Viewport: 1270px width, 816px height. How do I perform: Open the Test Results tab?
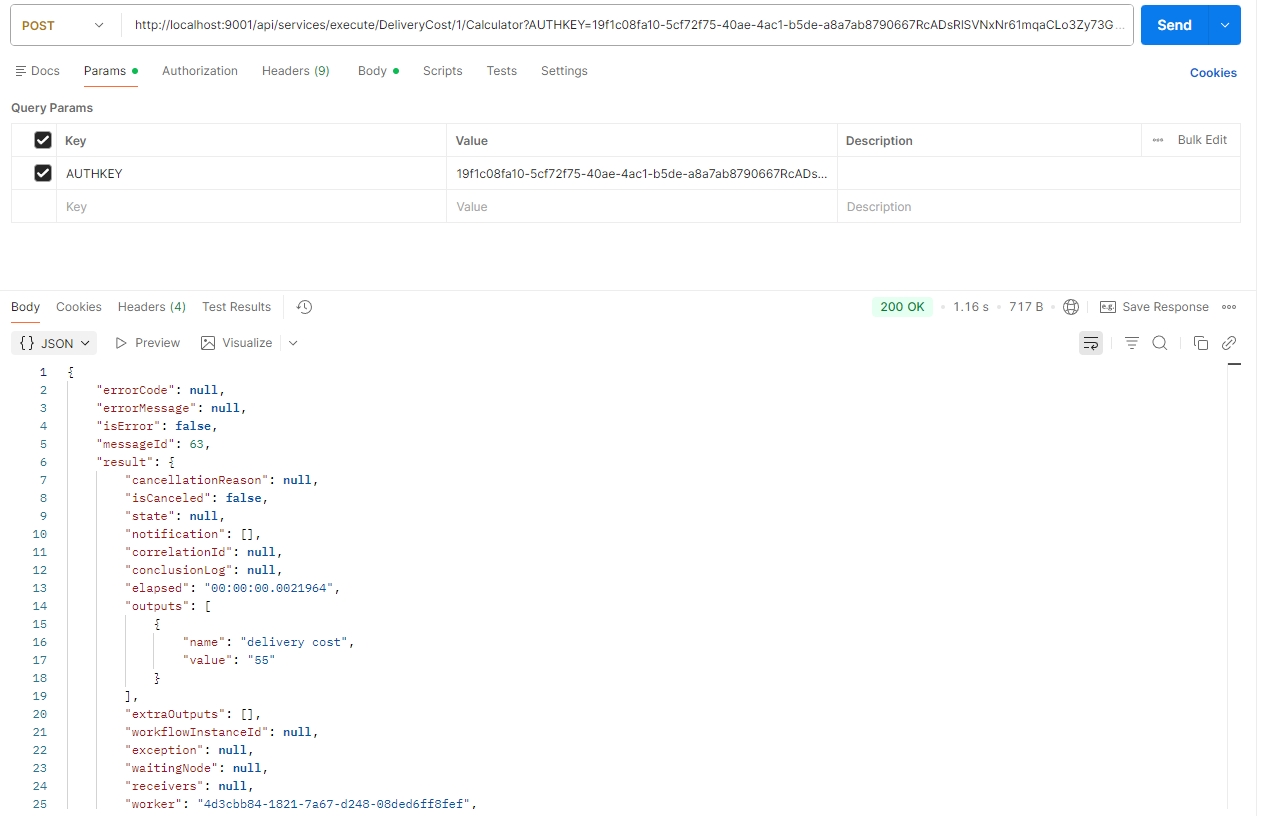[x=236, y=307]
